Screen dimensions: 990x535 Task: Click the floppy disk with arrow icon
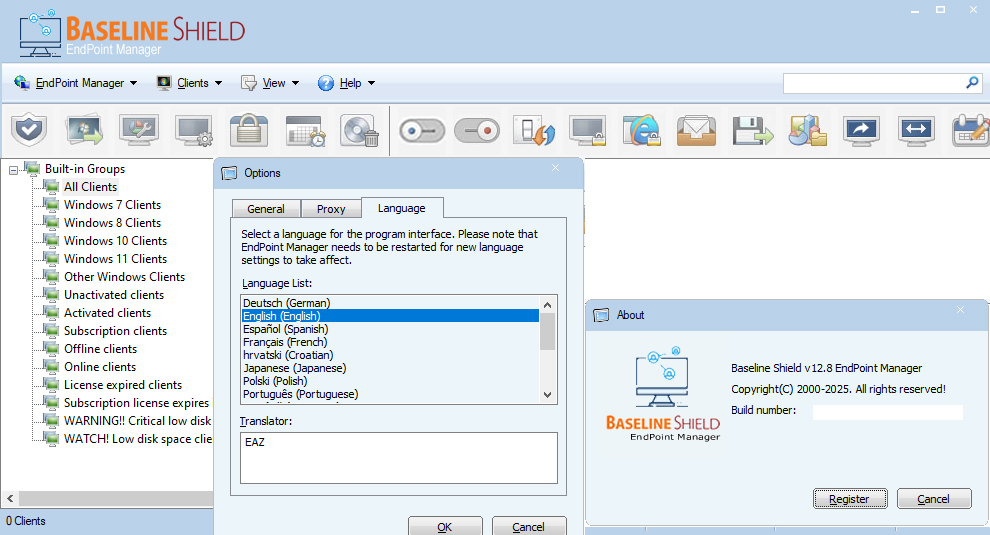(x=753, y=131)
